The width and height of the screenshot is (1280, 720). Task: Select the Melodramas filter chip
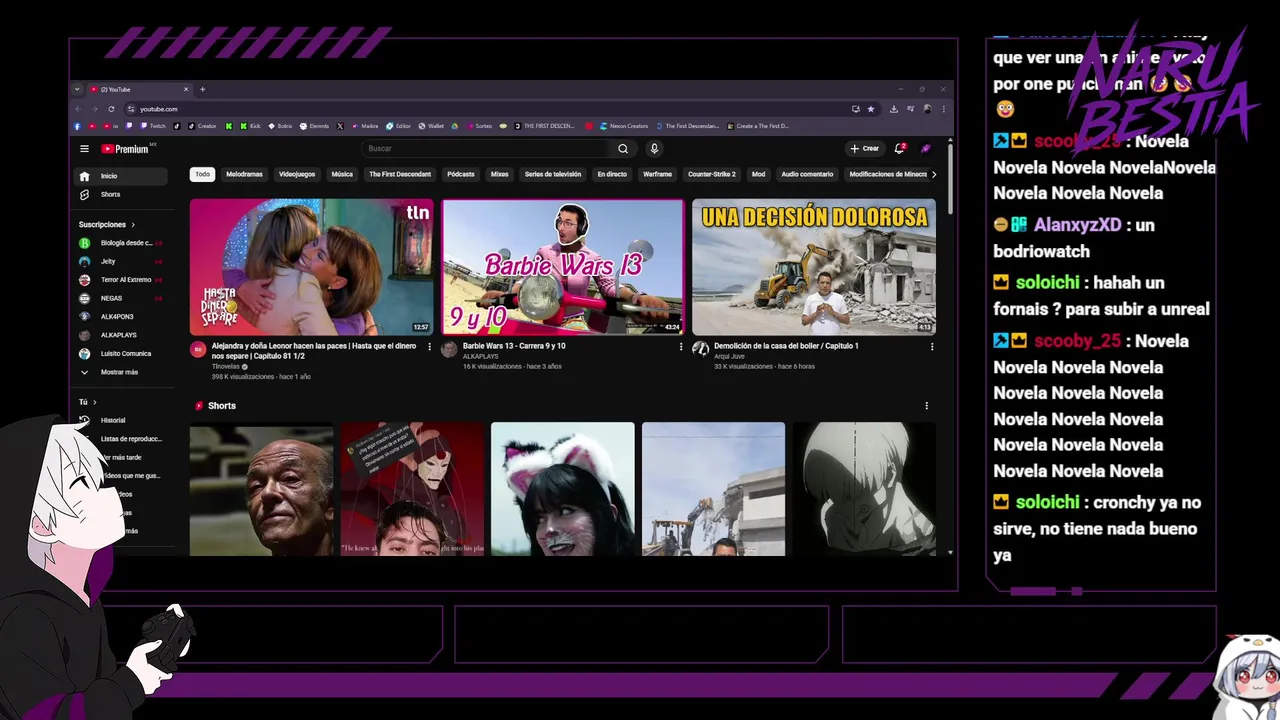click(244, 174)
